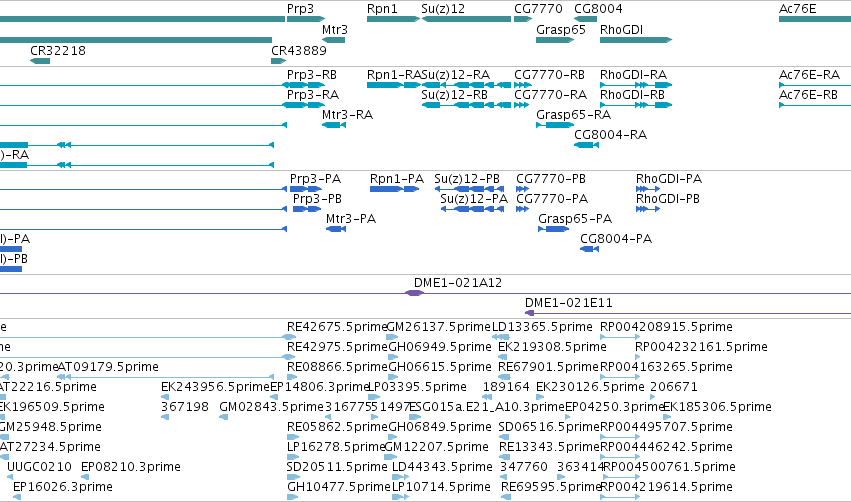Click transcript CG8004-RA label
Viewport: 851px width, 502px height.
(611, 135)
